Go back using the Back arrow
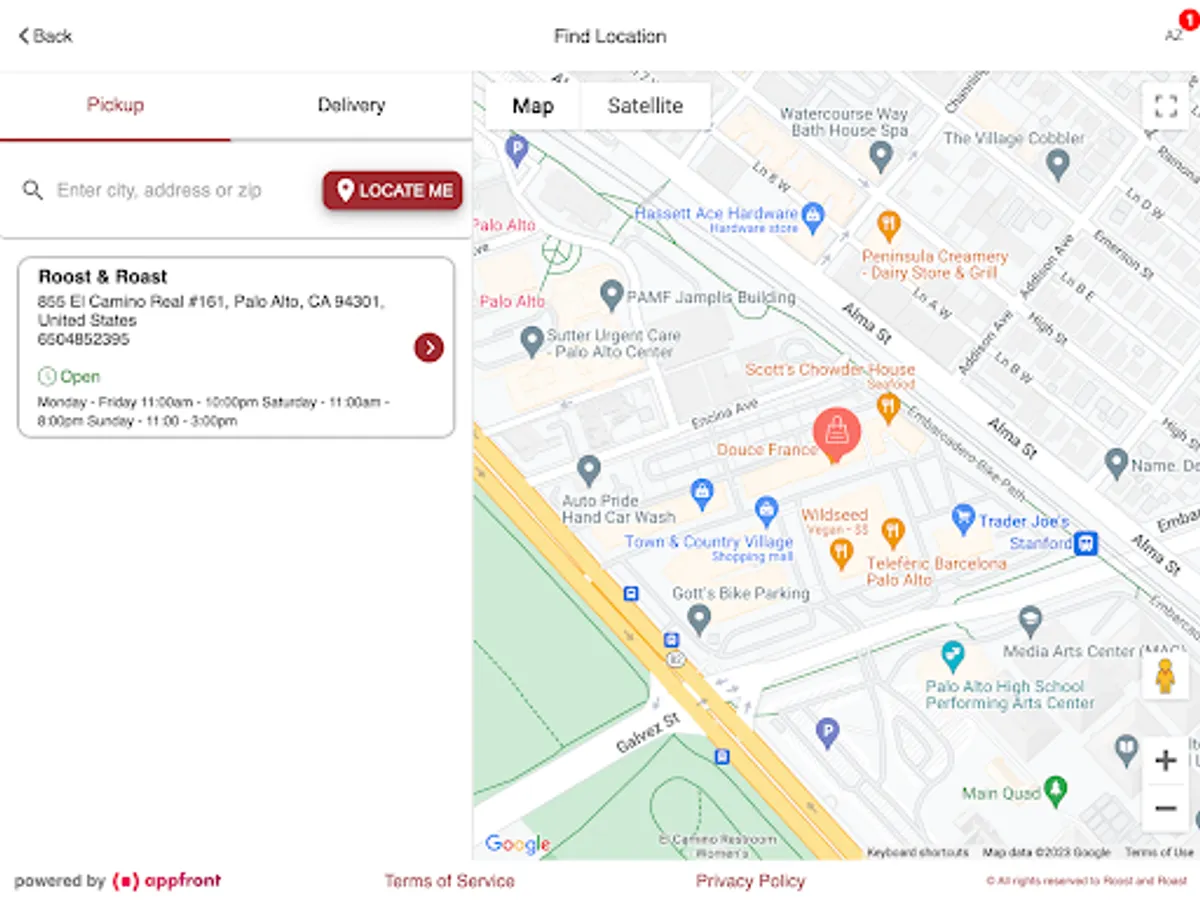 point(45,36)
